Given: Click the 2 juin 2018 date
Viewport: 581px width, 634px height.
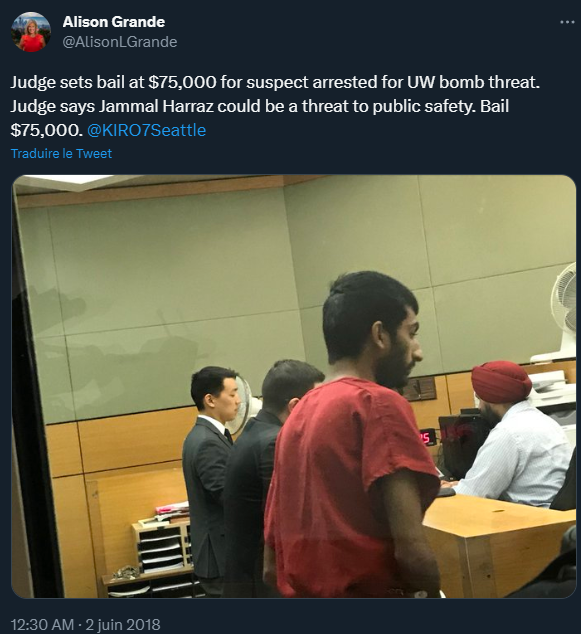Looking at the screenshot, I should [123, 624].
